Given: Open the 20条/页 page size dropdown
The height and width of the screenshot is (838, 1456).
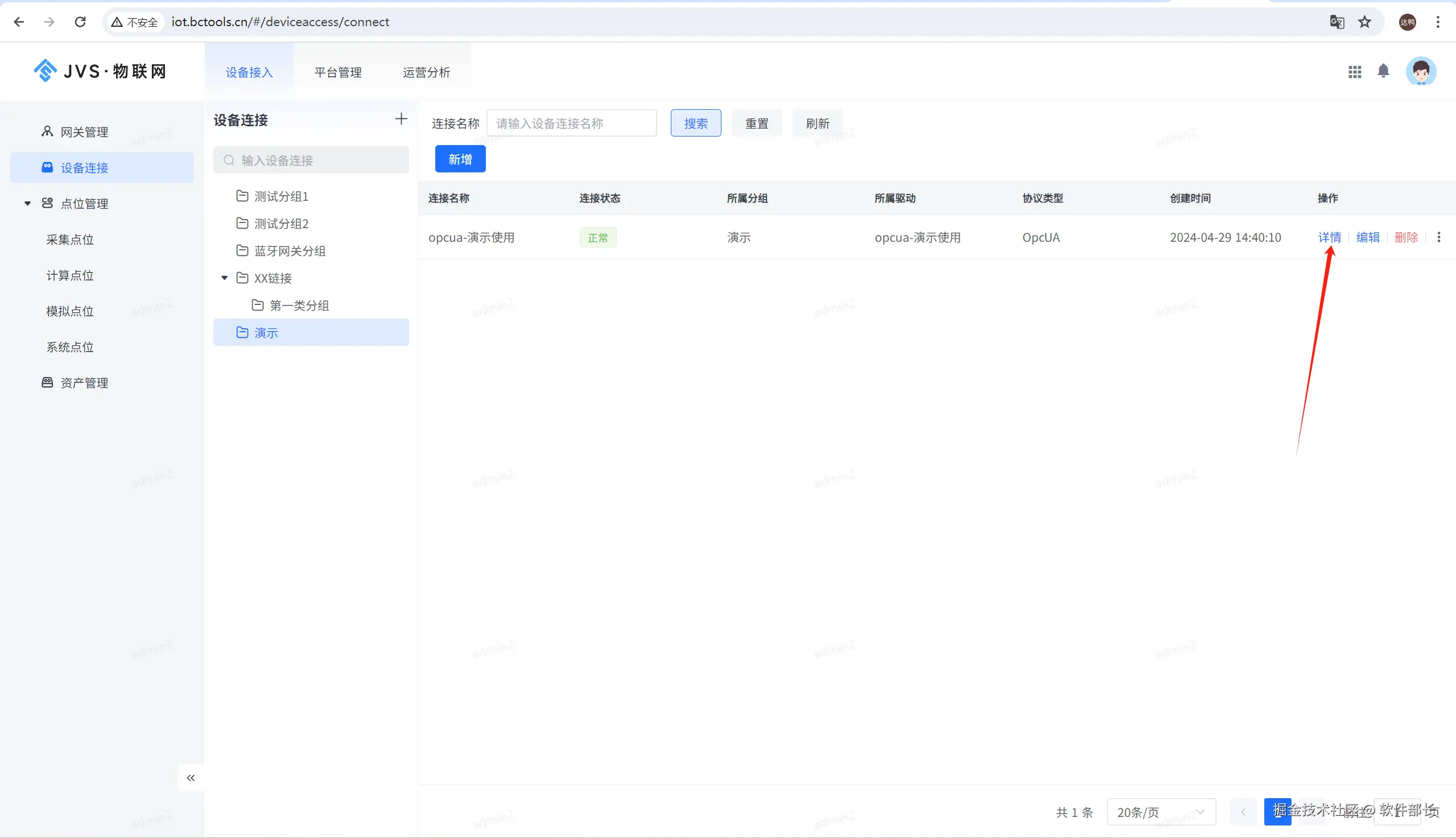Looking at the screenshot, I should point(1161,812).
